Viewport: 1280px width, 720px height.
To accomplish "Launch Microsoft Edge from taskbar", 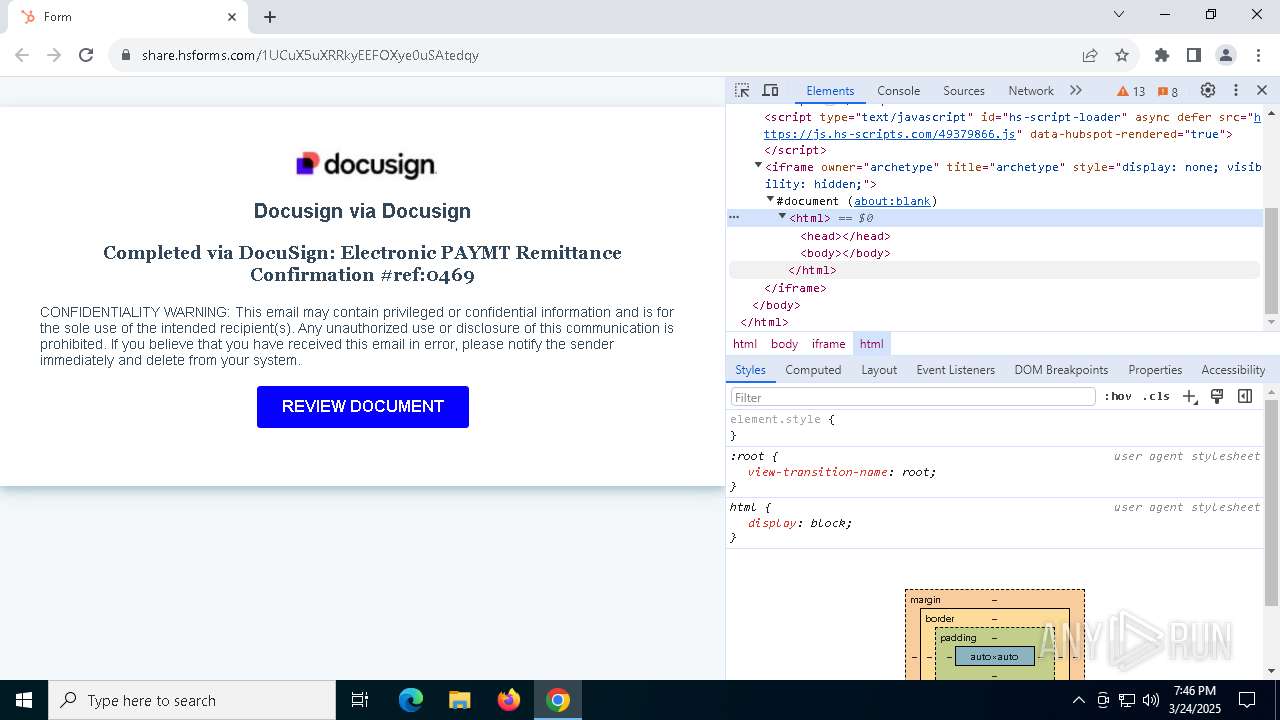I will [x=411, y=700].
